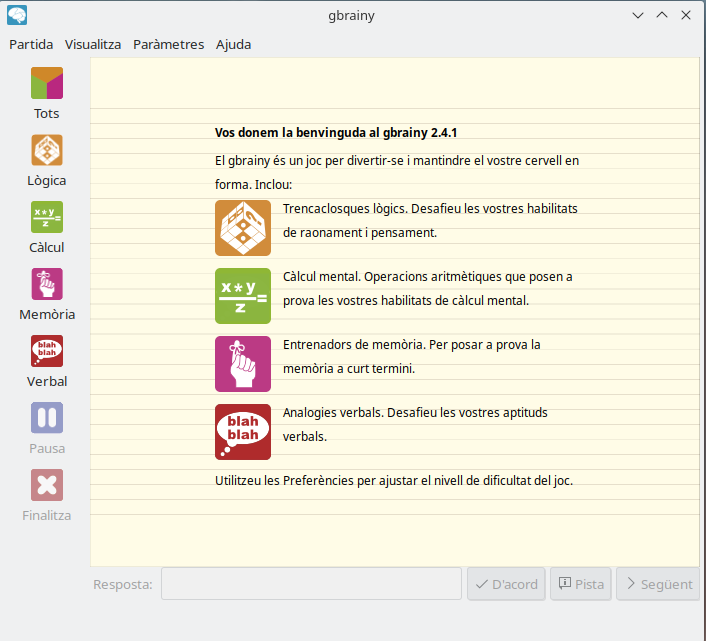Click text 'Utilitzeu les Preferències per ajustar el nivell'

click(x=339, y=481)
